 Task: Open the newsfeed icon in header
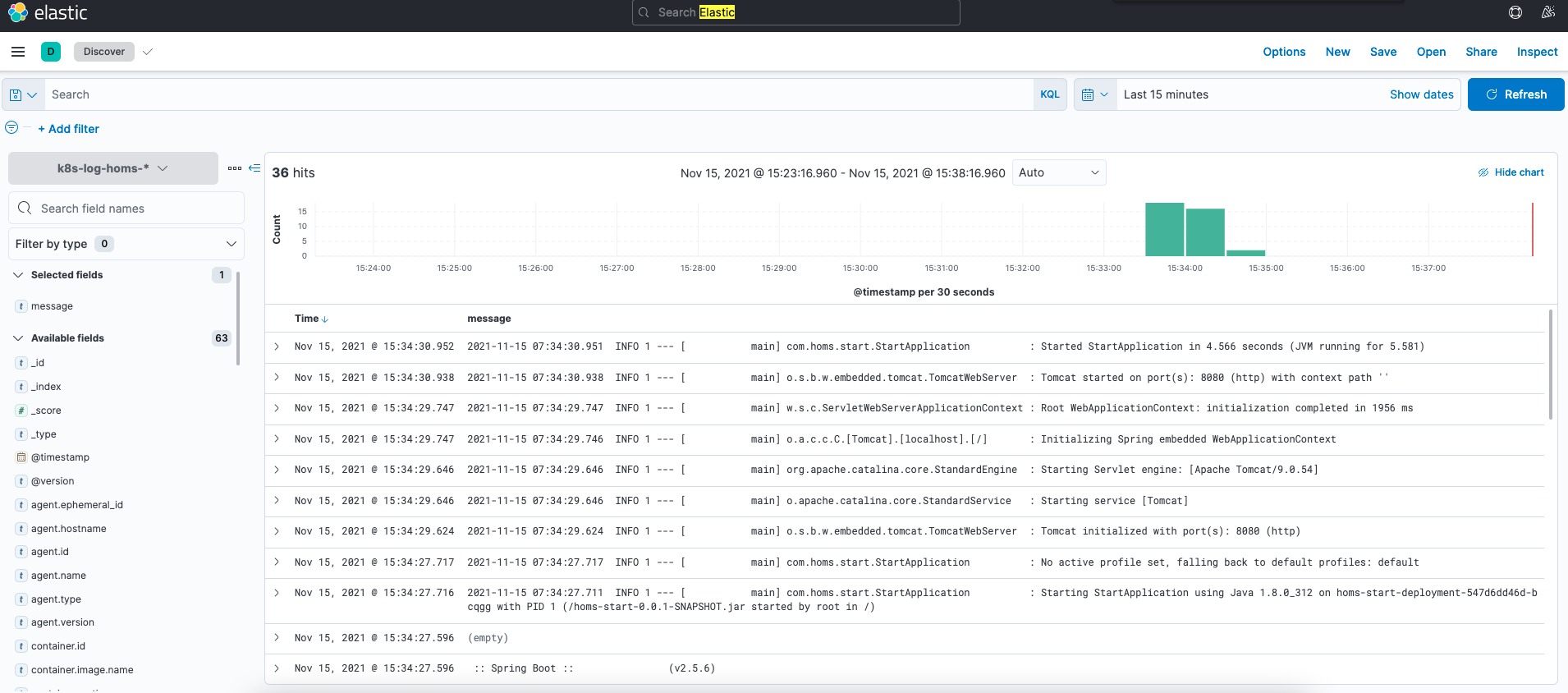click(x=1547, y=12)
